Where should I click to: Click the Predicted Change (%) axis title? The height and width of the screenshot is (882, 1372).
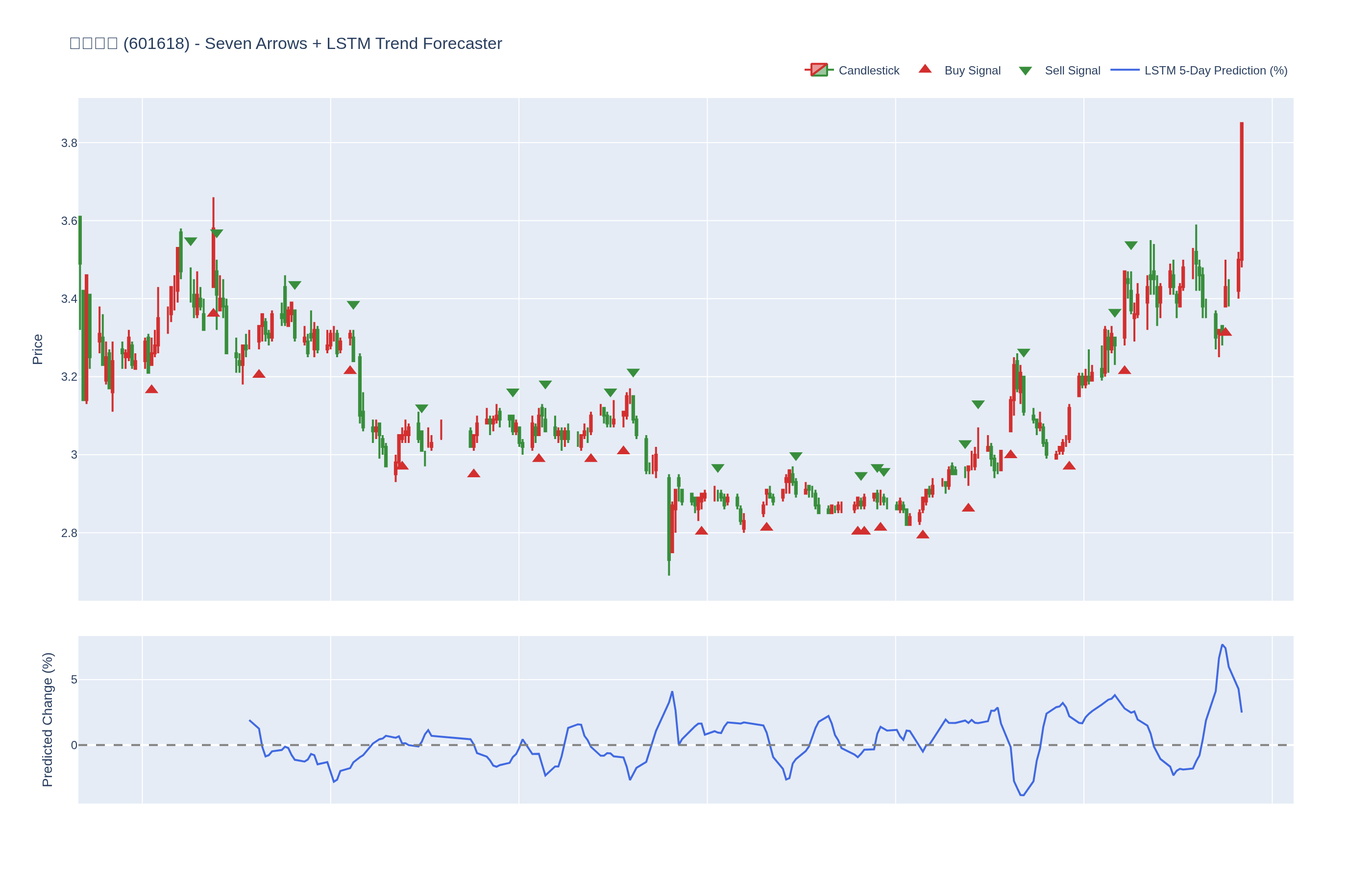point(48,719)
